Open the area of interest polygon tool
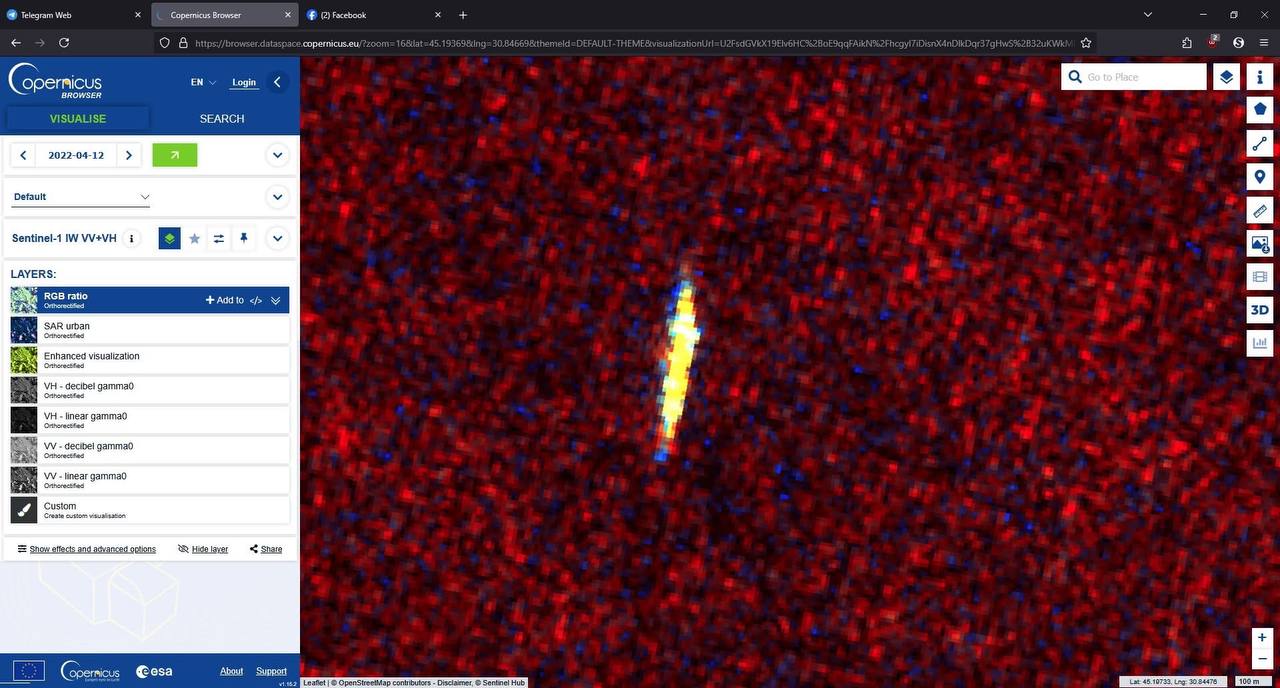The image size is (1280, 688). (1259, 110)
